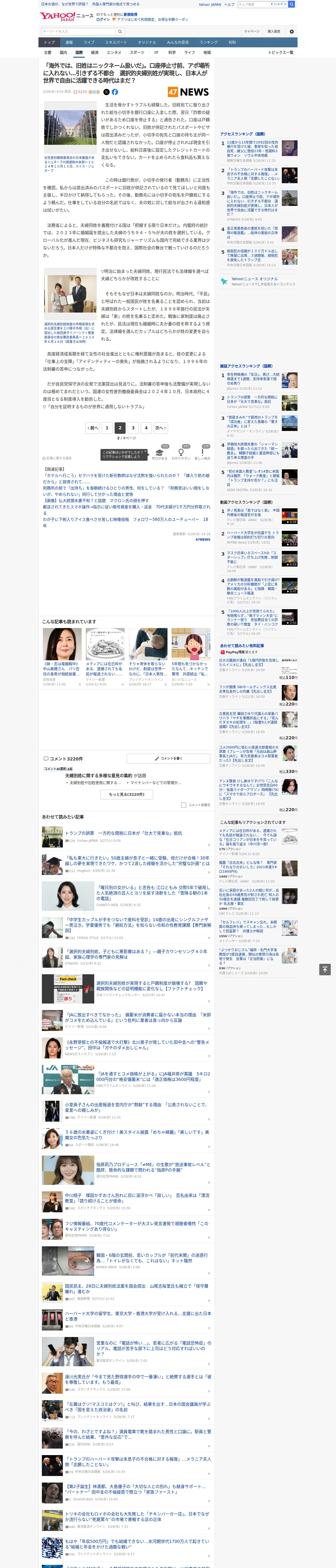Image resolution: width=336 pixels, height=1568 pixels.
Task: Open the two-people document photo thumbnail
Action: pos(70,295)
